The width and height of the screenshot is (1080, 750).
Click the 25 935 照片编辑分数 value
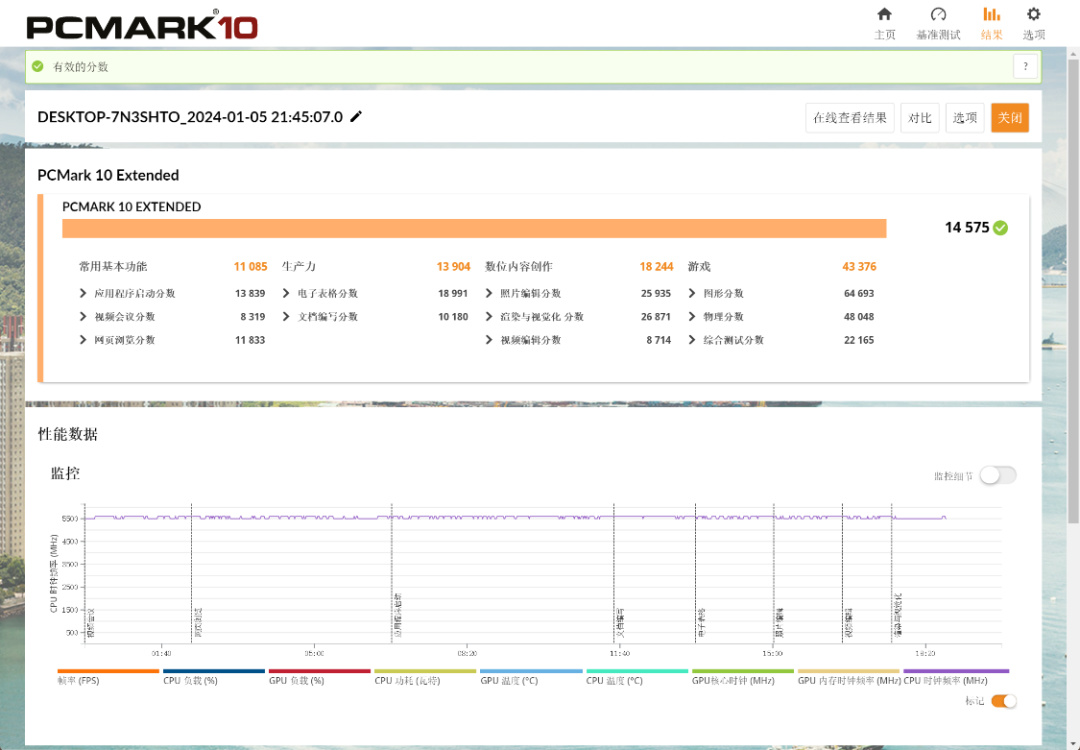[x=656, y=293]
